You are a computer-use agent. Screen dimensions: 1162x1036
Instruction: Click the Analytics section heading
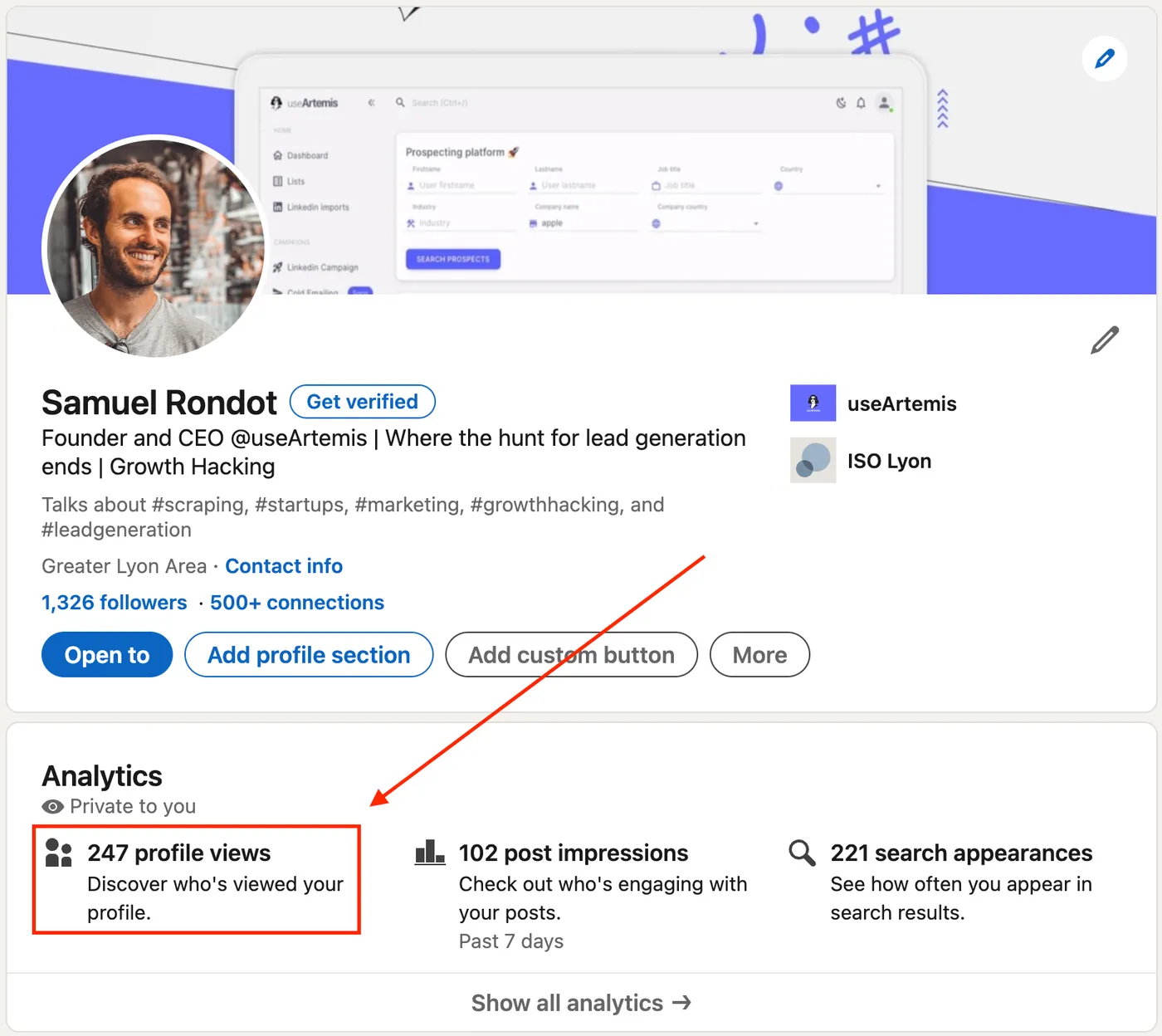102,776
